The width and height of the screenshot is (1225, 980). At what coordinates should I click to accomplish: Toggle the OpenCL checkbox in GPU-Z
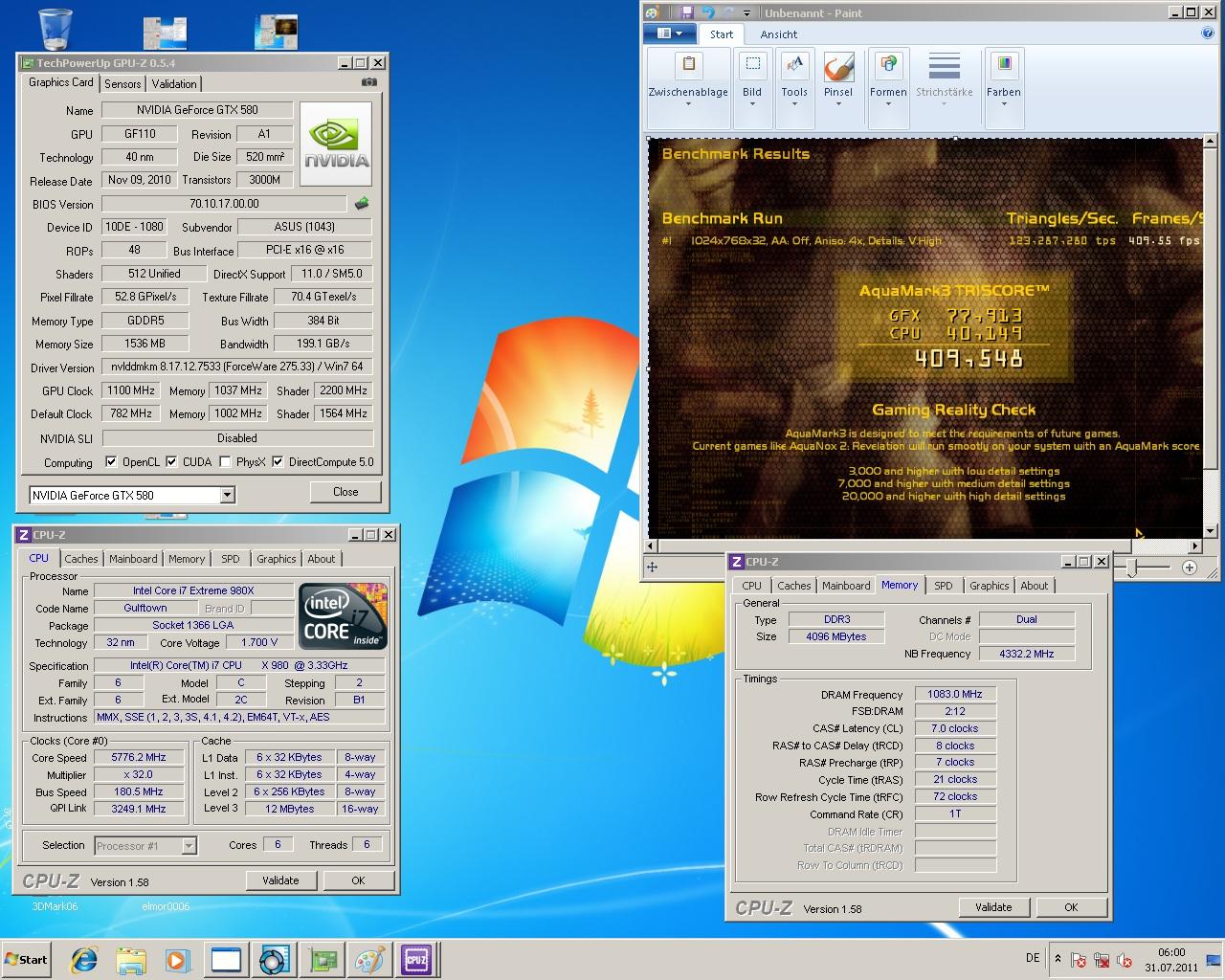[111, 462]
